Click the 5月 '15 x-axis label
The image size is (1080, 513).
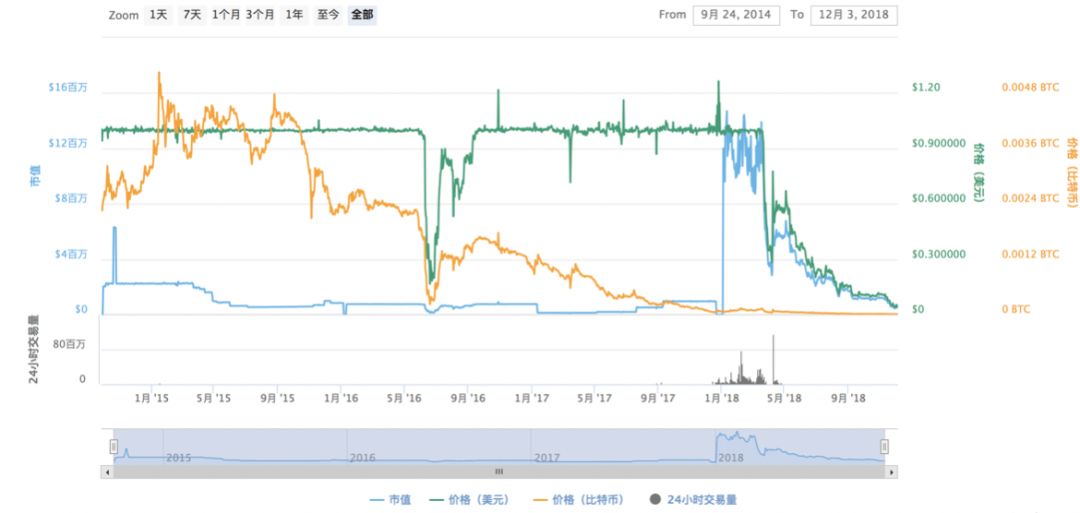tap(214, 398)
